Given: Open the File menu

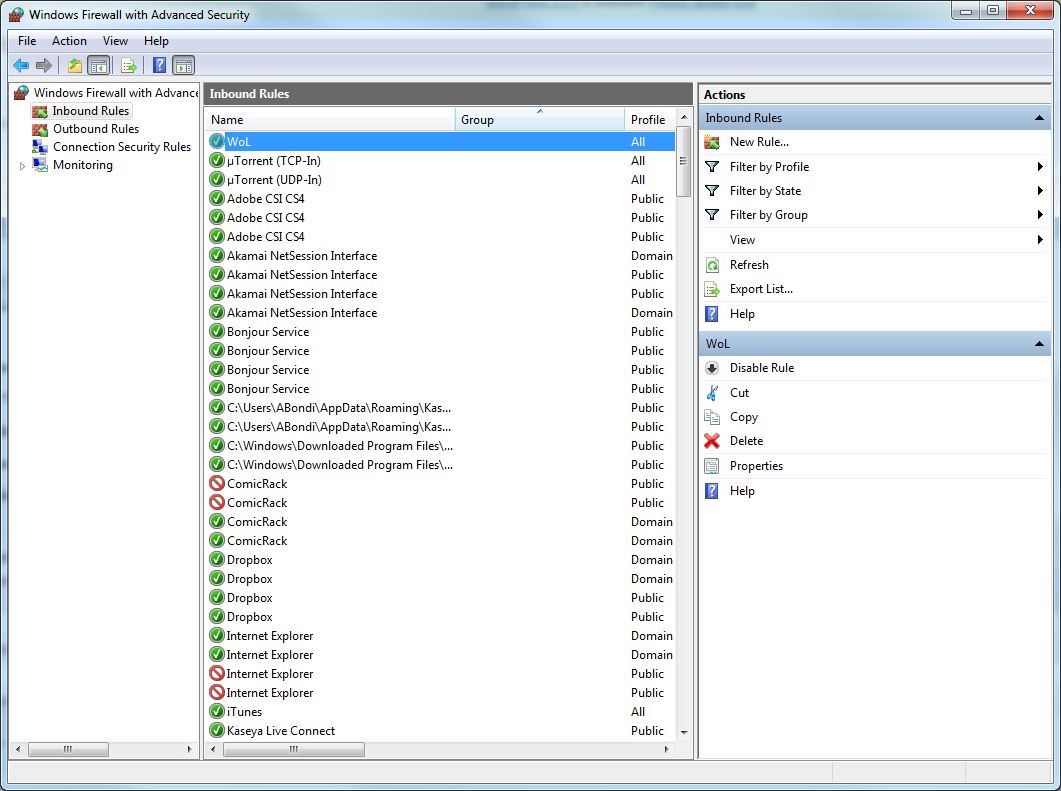Looking at the screenshot, I should (x=27, y=41).
